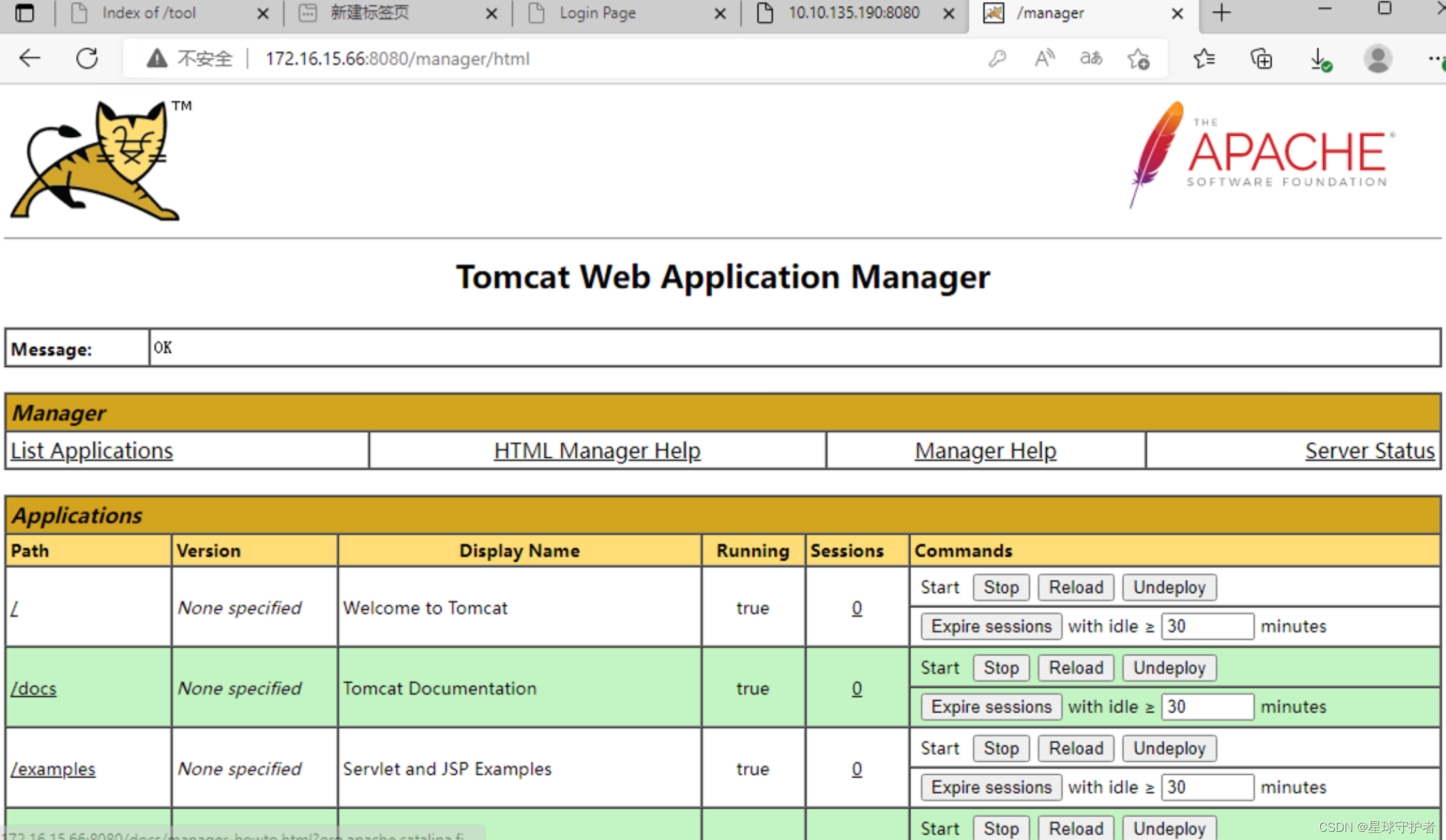Click sessions count for Tomcat Documentation
Viewport: 1446px width, 840px height.
tap(857, 688)
